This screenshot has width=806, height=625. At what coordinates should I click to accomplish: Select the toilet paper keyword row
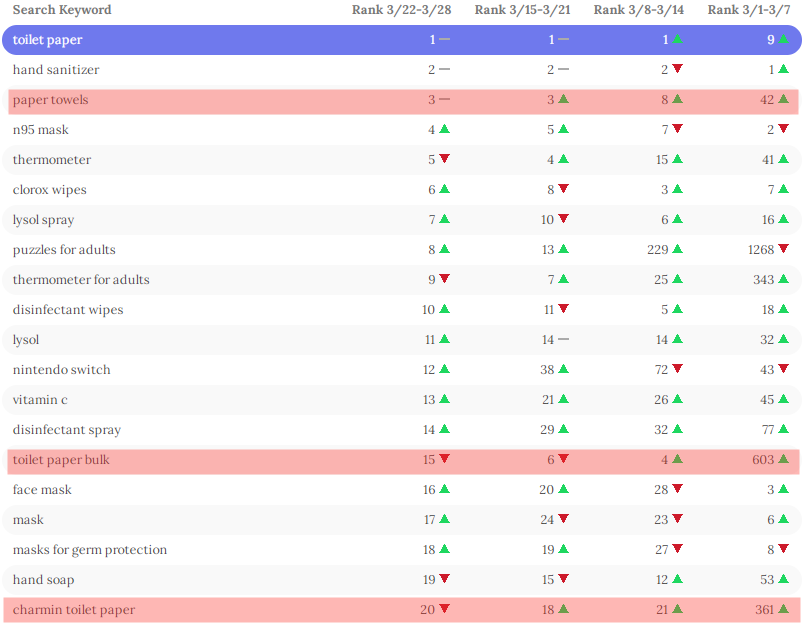click(402, 40)
